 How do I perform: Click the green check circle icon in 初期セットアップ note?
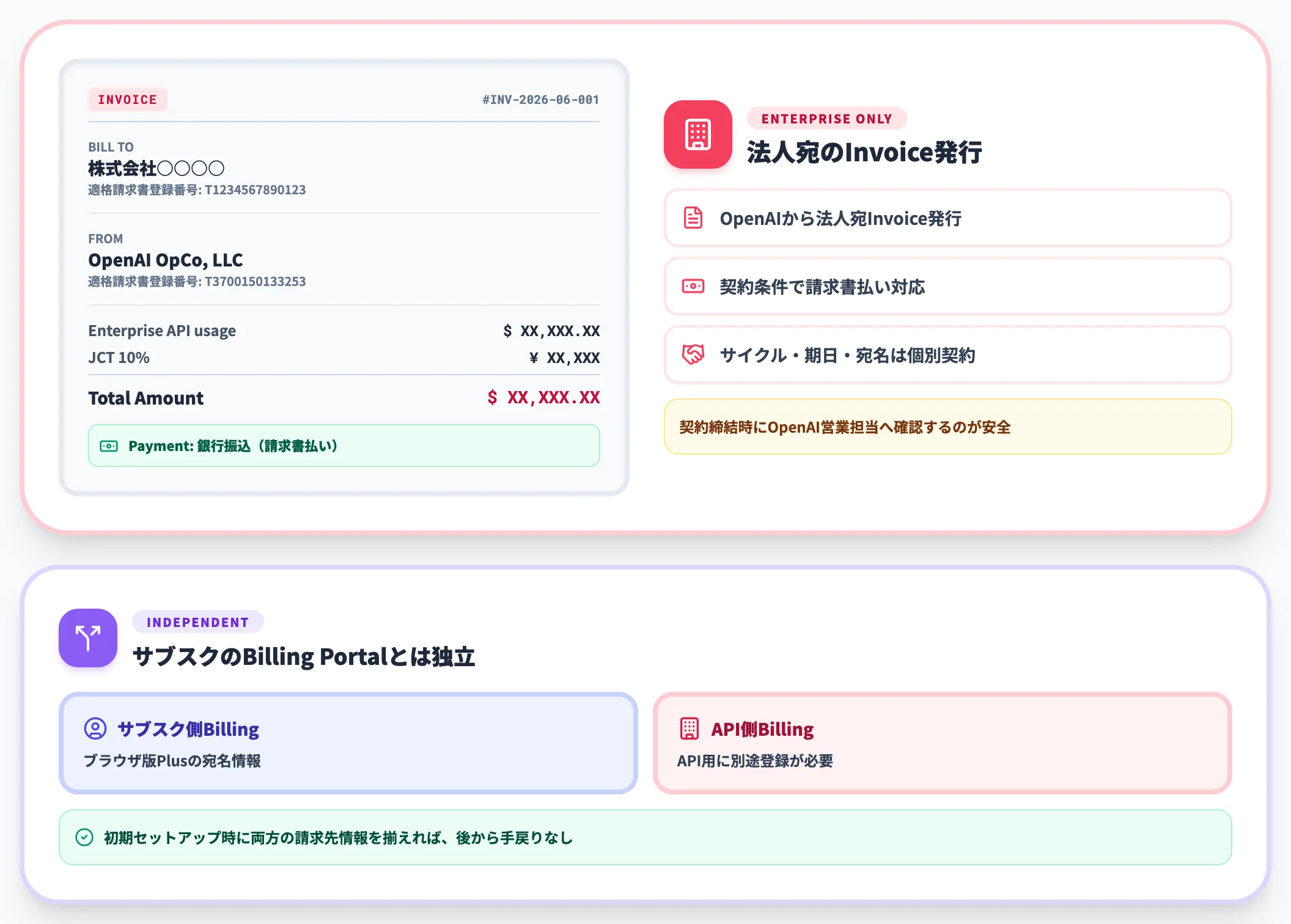click(x=84, y=837)
